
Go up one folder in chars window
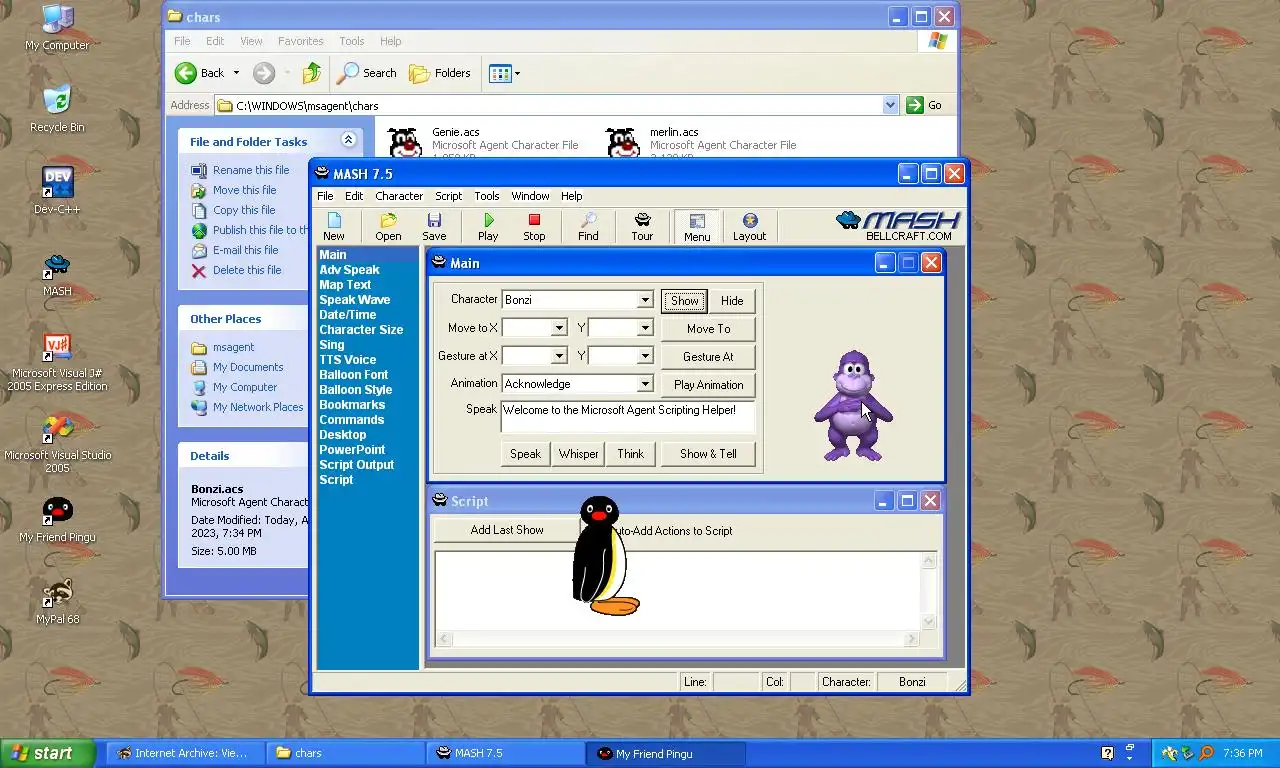(x=312, y=73)
